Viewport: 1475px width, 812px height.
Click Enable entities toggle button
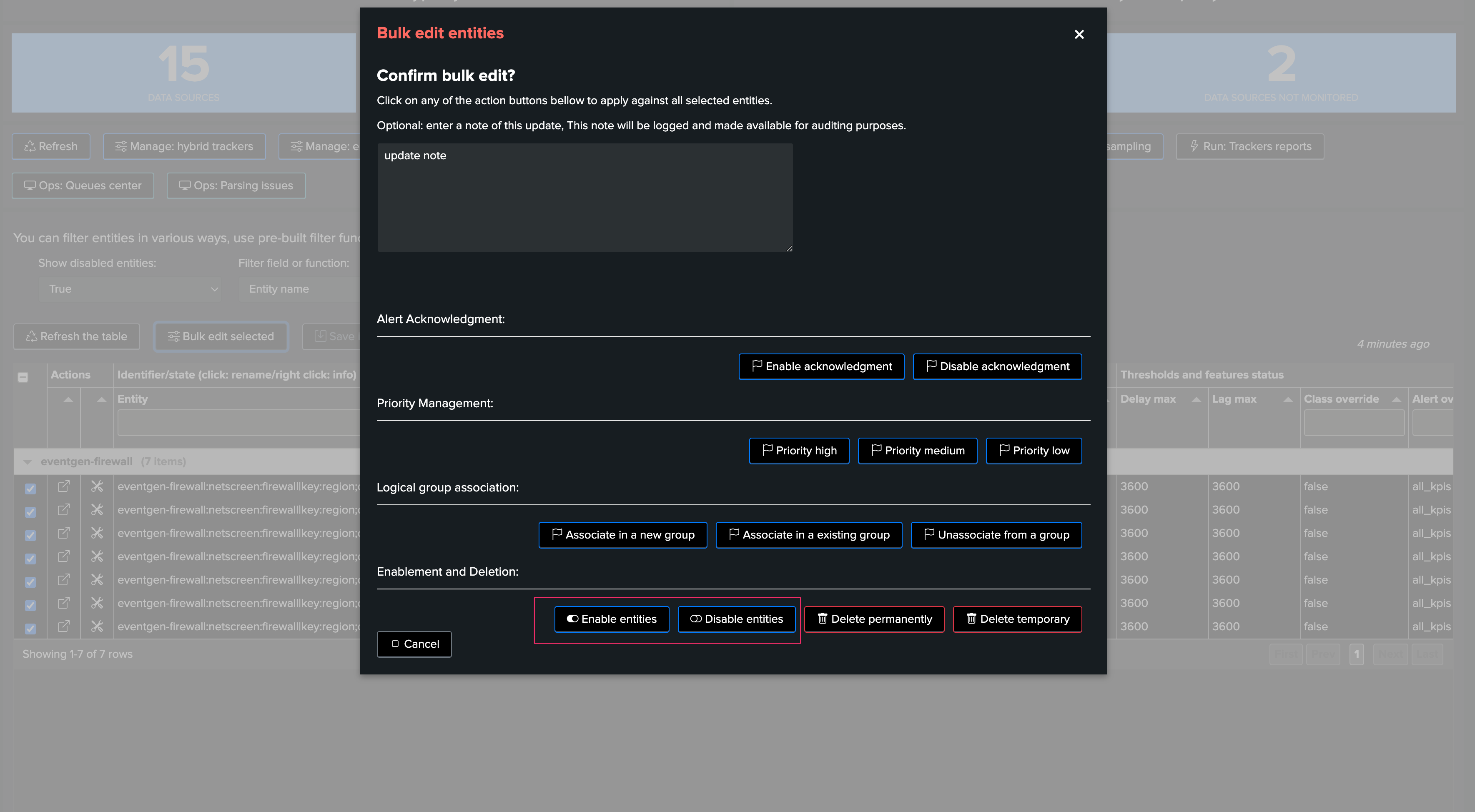[612, 619]
